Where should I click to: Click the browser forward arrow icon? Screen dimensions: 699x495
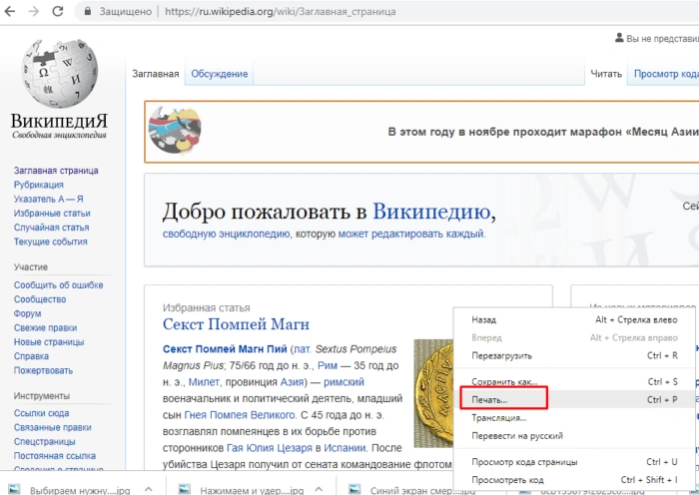[x=33, y=11]
